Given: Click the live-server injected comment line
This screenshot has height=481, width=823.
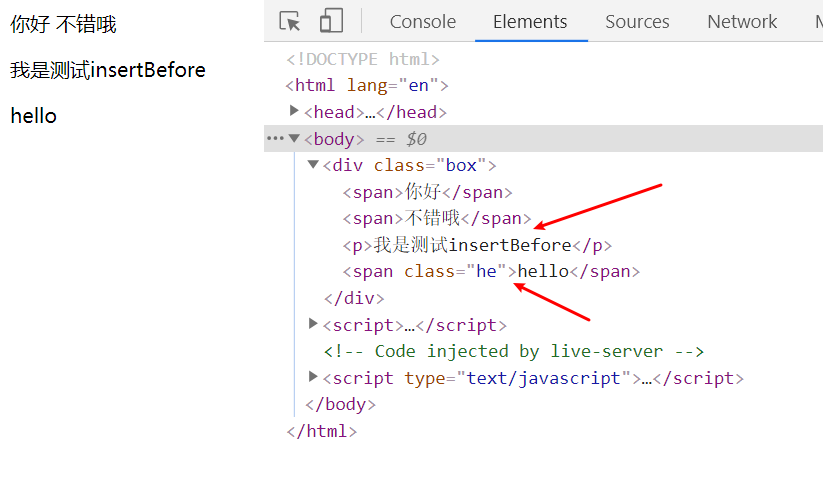Looking at the screenshot, I should click(x=514, y=351).
